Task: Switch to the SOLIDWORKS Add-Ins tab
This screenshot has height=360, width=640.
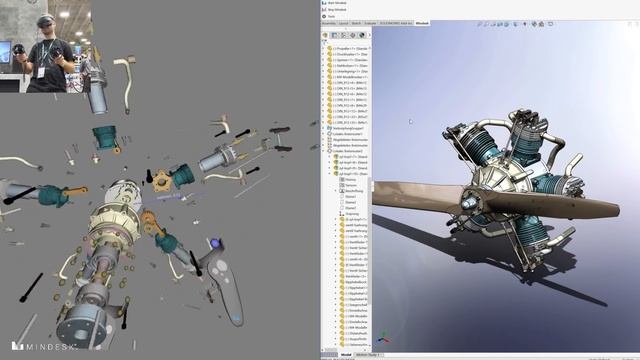Action: pyautogui.click(x=396, y=23)
